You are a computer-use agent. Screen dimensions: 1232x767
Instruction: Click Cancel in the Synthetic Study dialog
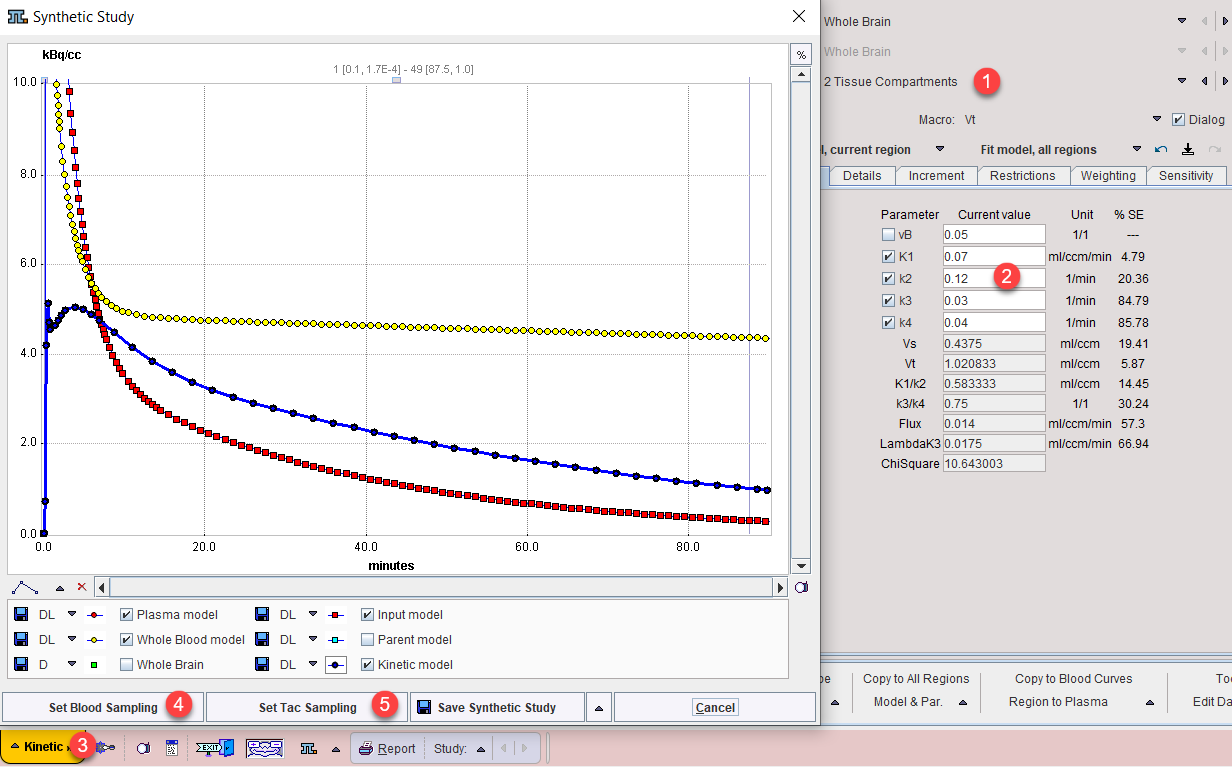coord(715,708)
